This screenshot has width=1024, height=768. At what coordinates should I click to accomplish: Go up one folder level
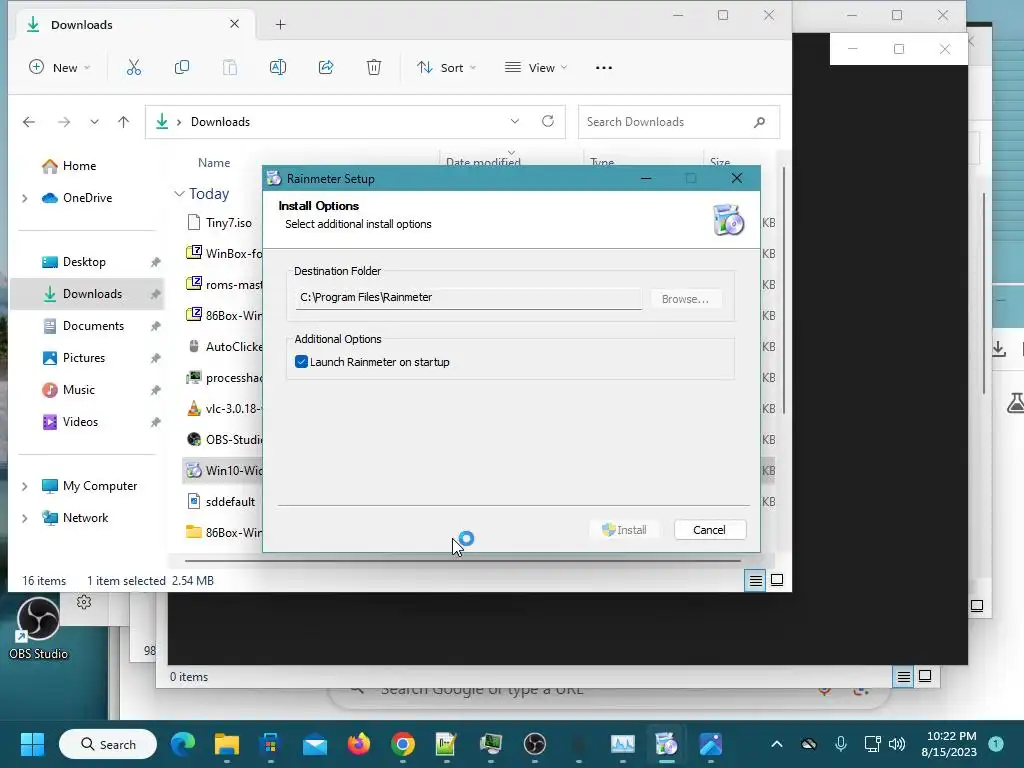[123, 122]
